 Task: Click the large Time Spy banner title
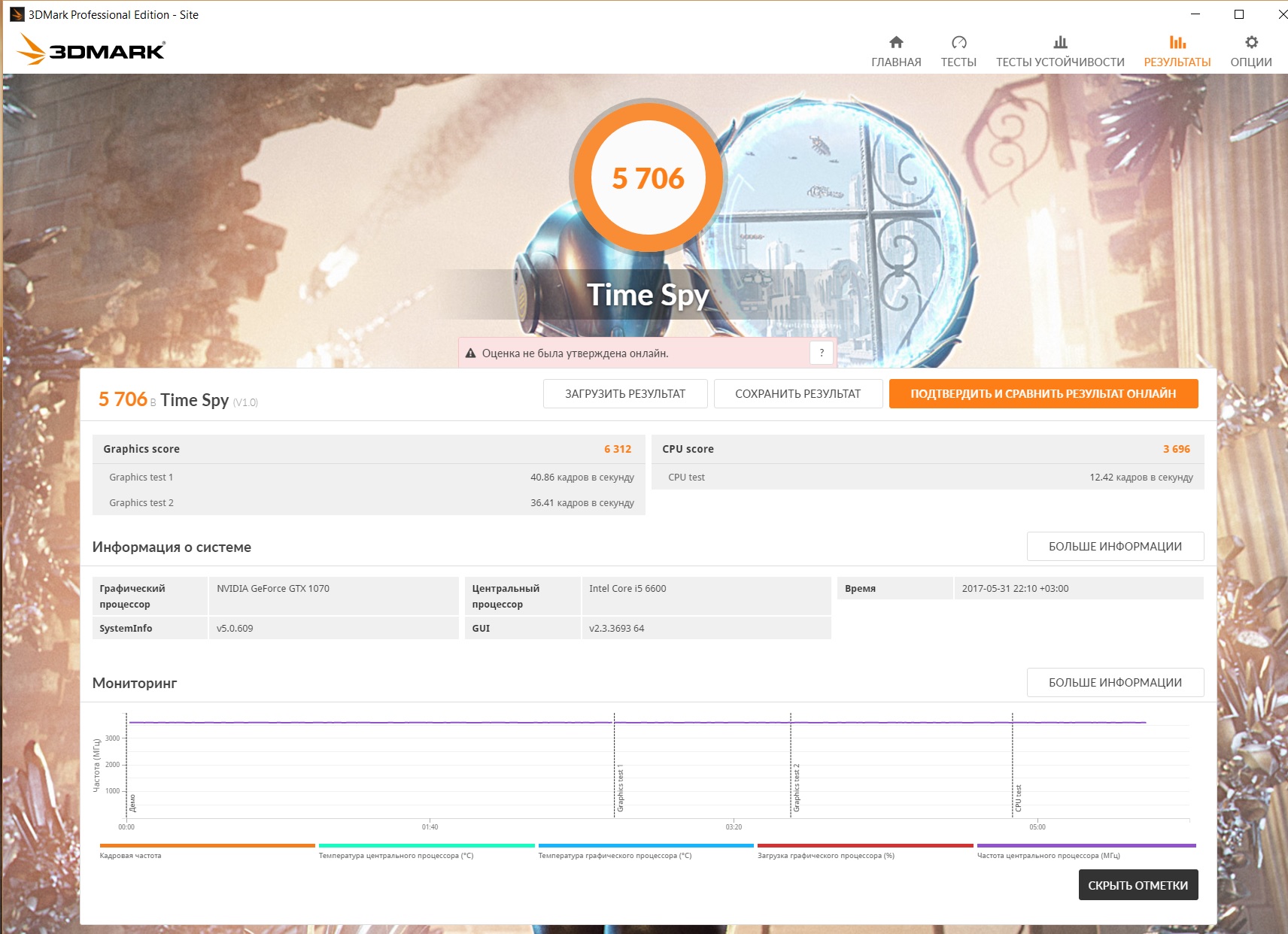pyautogui.click(x=648, y=295)
